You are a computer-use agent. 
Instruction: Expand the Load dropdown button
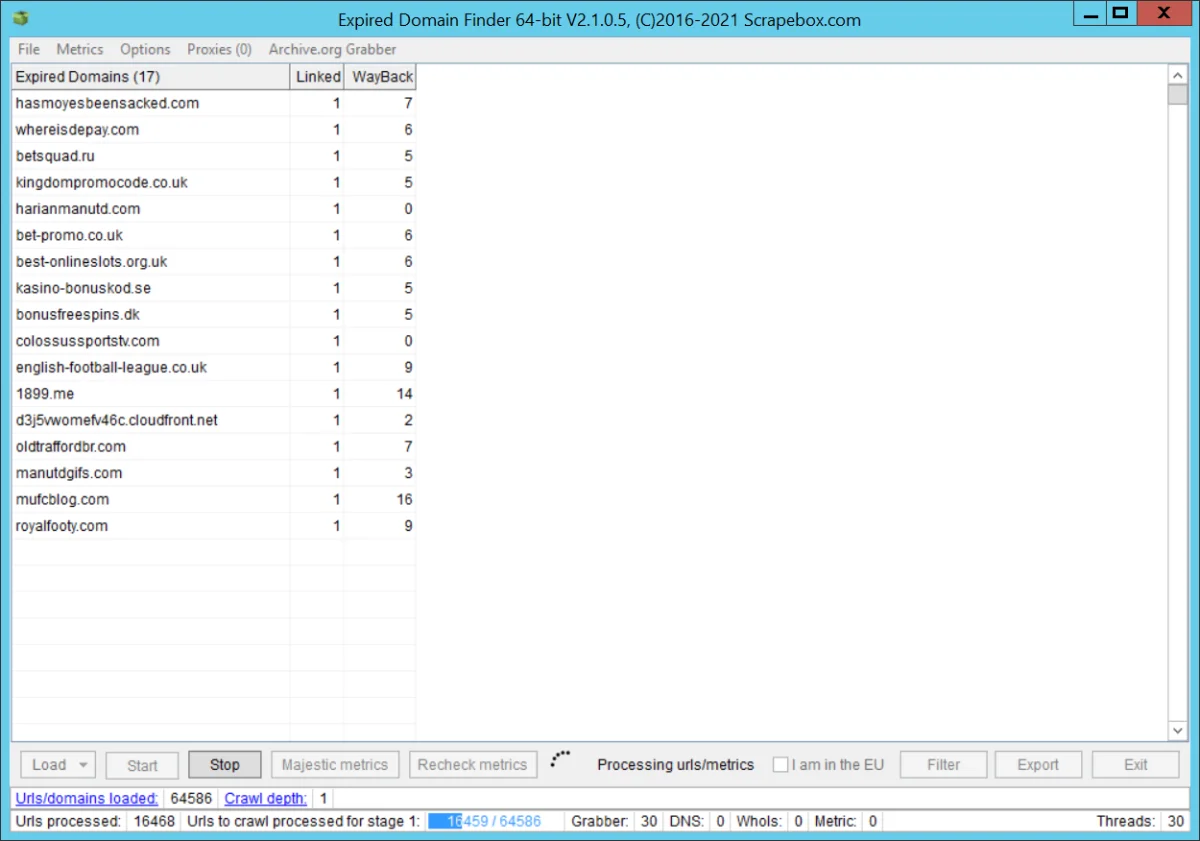tap(82, 765)
